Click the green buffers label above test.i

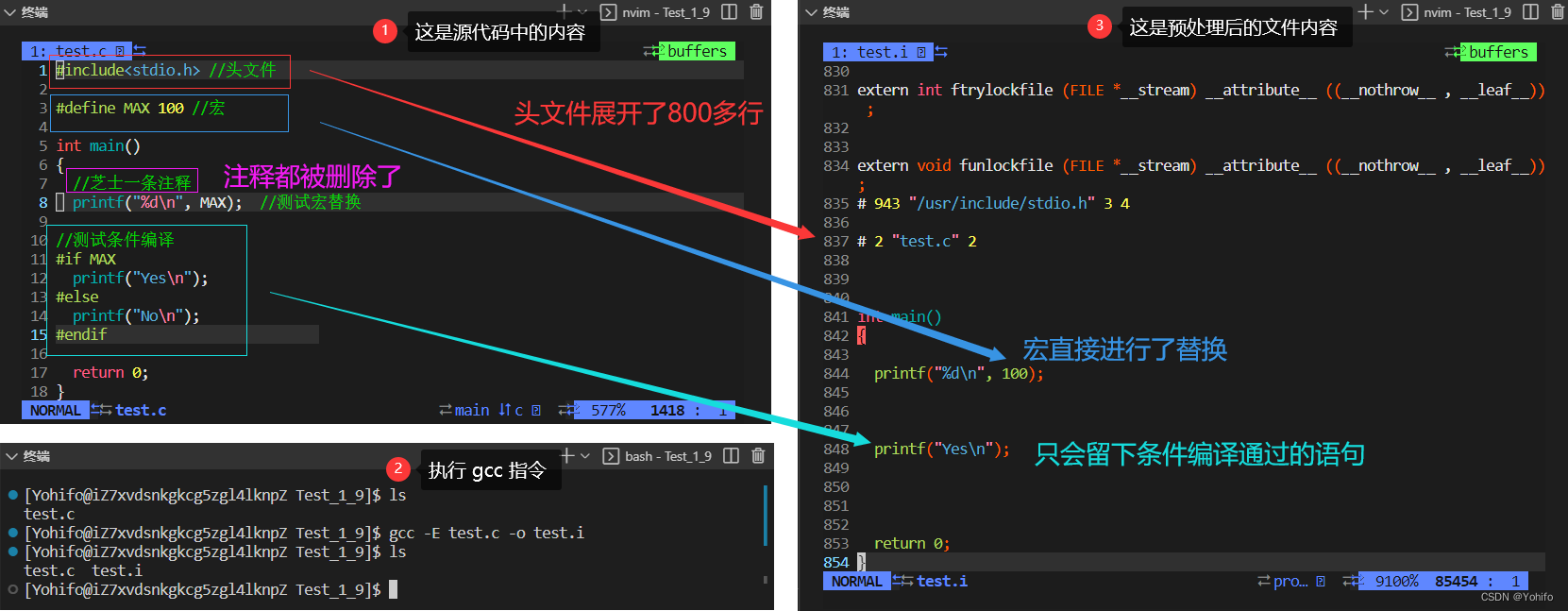tap(1498, 52)
